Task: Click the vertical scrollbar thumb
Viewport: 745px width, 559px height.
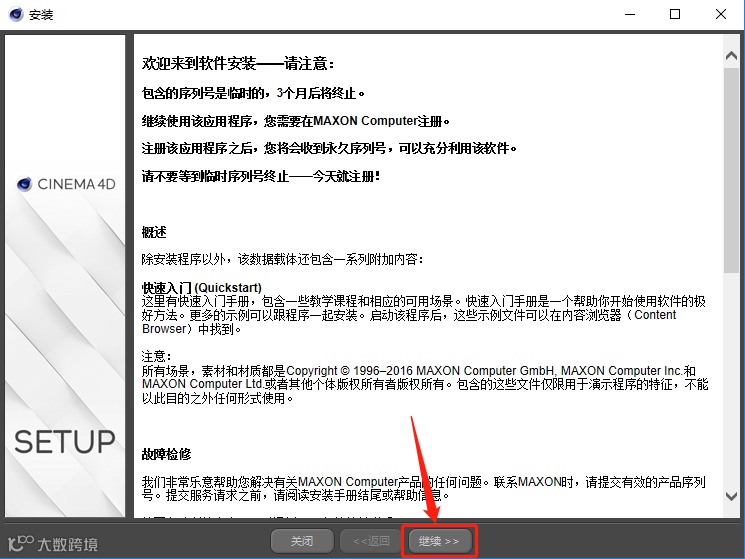Action: 732,170
